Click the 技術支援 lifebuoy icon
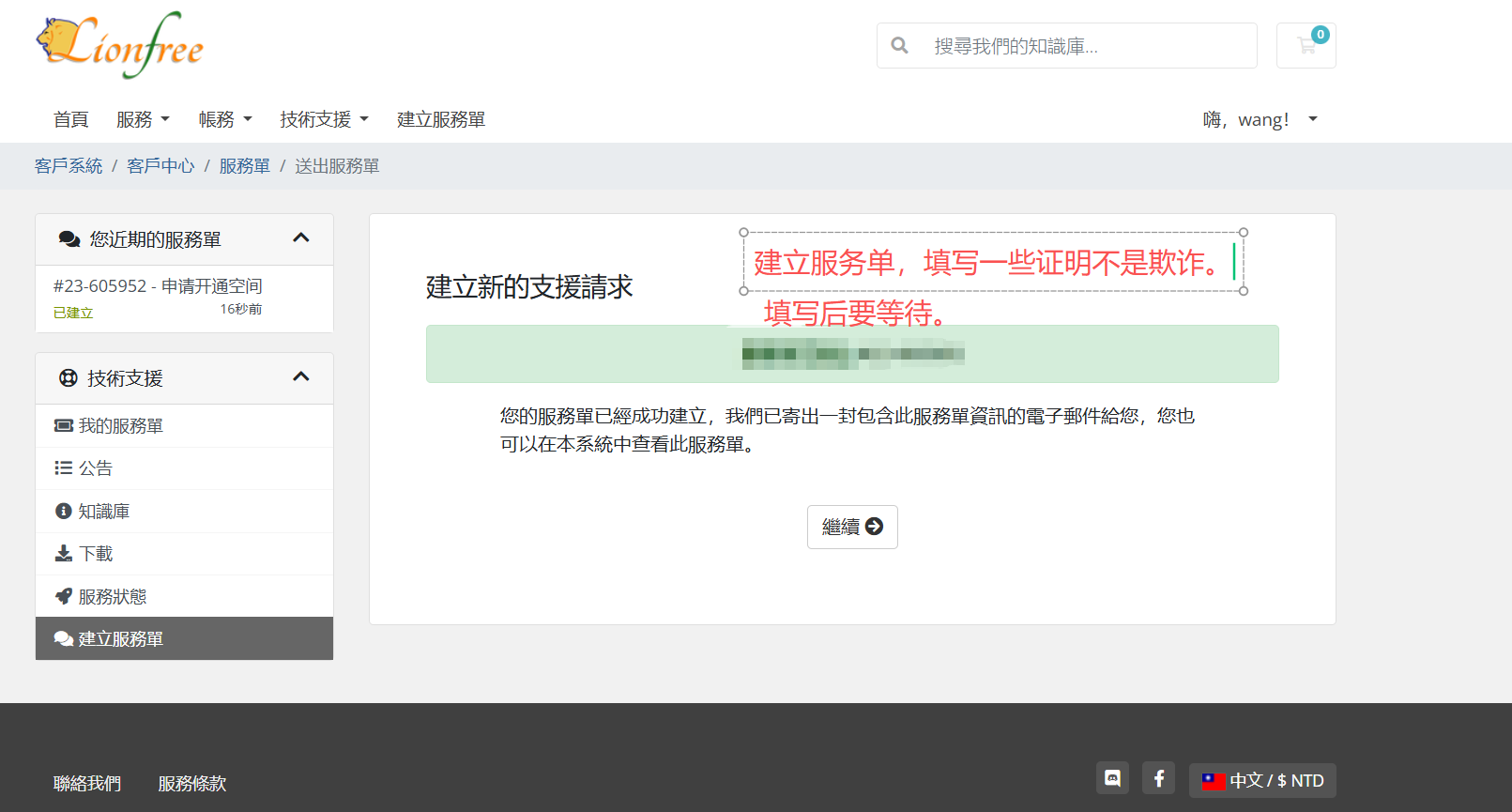The width and height of the screenshot is (1512, 812). click(69, 378)
